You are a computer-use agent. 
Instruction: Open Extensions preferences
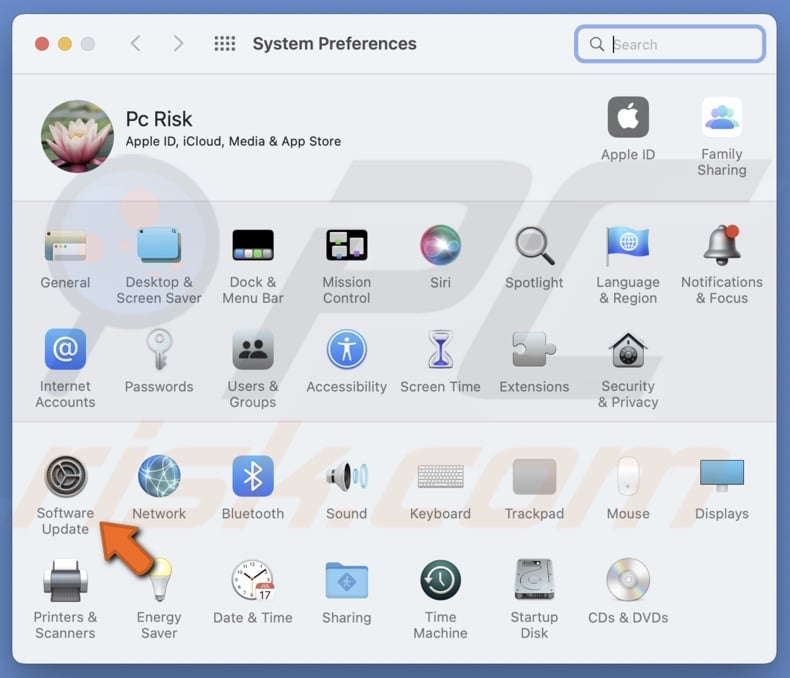(x=534, y=349)
